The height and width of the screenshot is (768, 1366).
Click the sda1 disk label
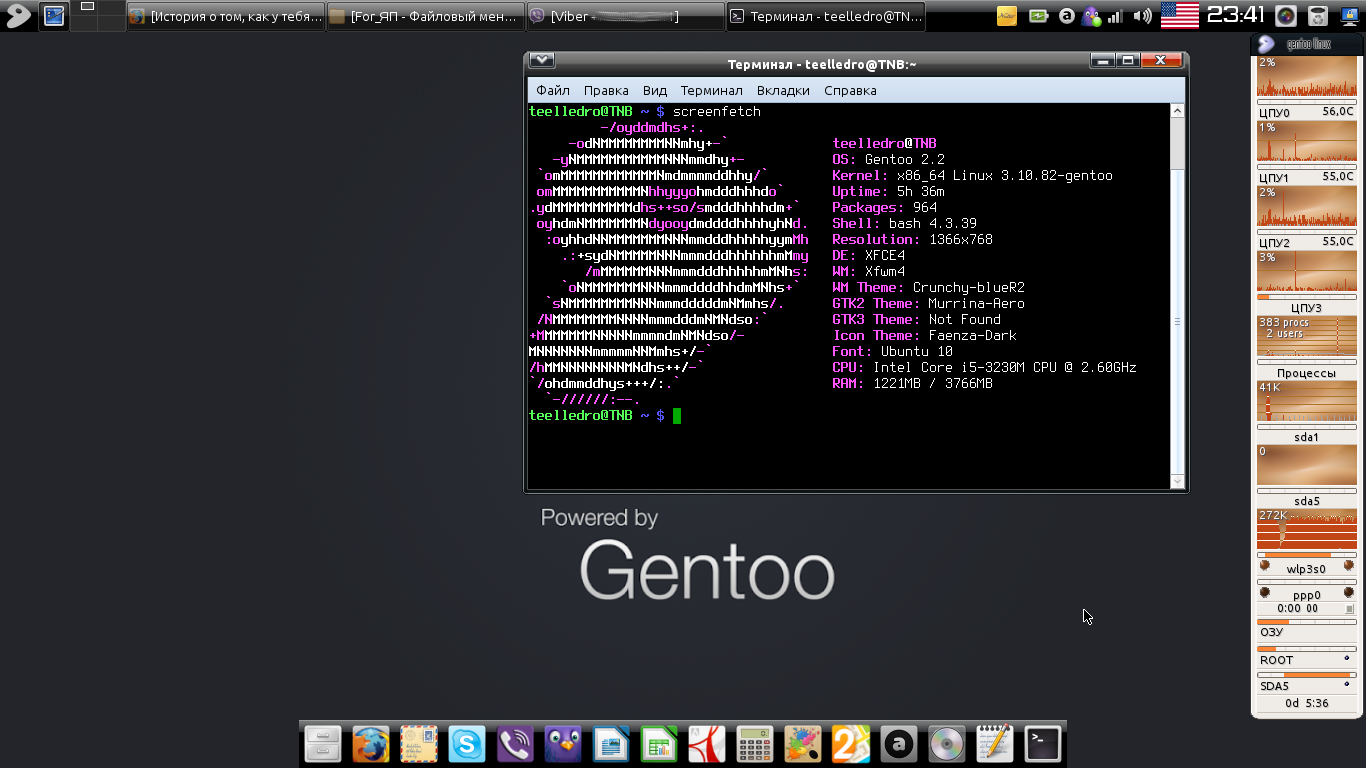[x=1306, y=437]
